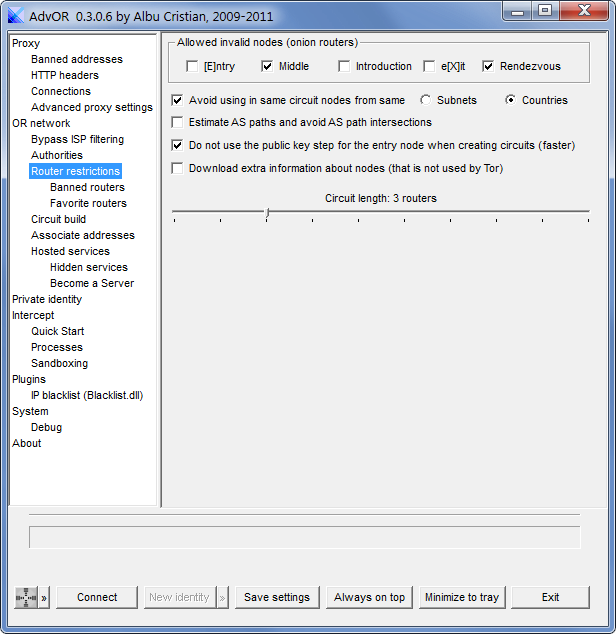Choose the Countries radio option
This screenshot has height=634, width=616.
[510, 100]
